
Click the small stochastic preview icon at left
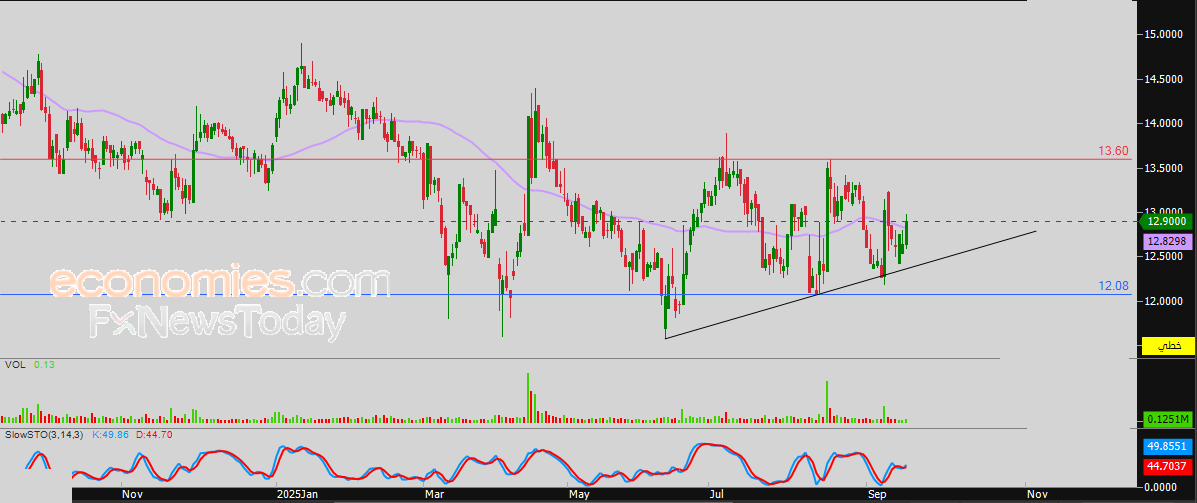tap(36, 459)
